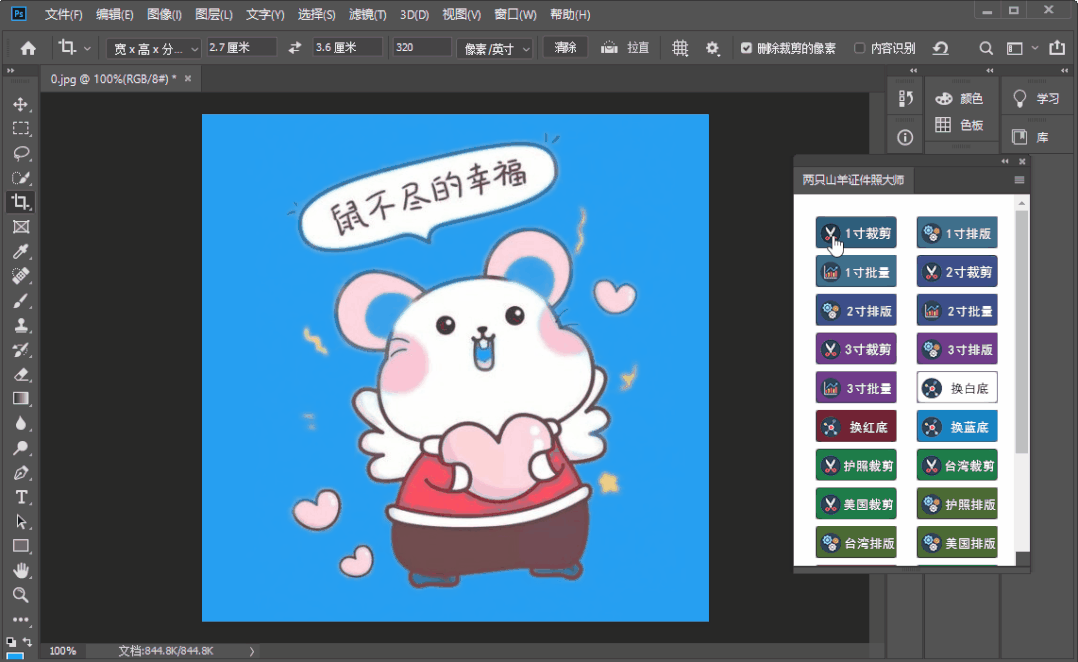Enable 内容识别 checkbox
This screenshot has height=662, width=1078.
pos(859,48)
